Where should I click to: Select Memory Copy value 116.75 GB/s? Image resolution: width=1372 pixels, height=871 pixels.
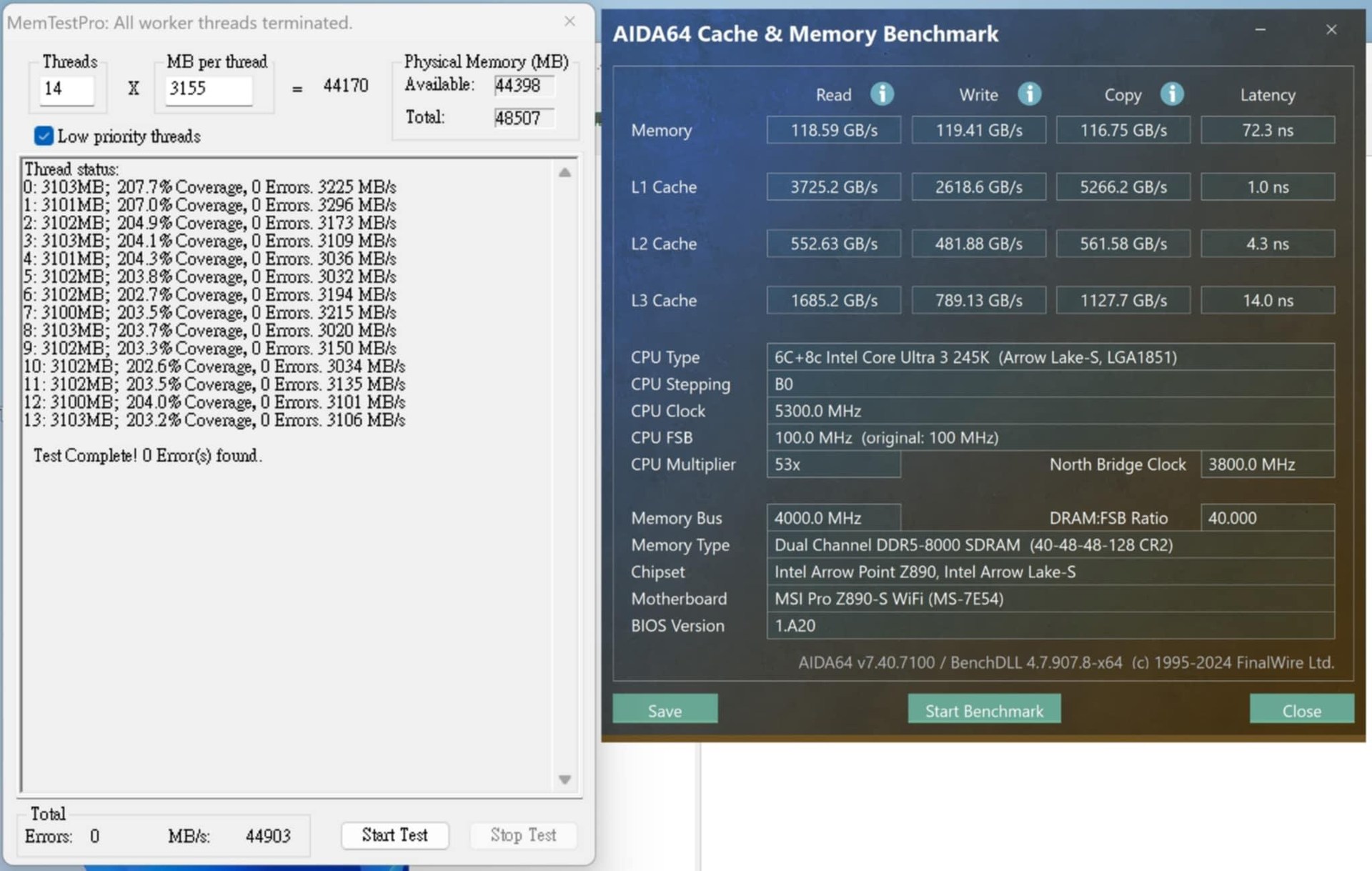click(1123, 130)
